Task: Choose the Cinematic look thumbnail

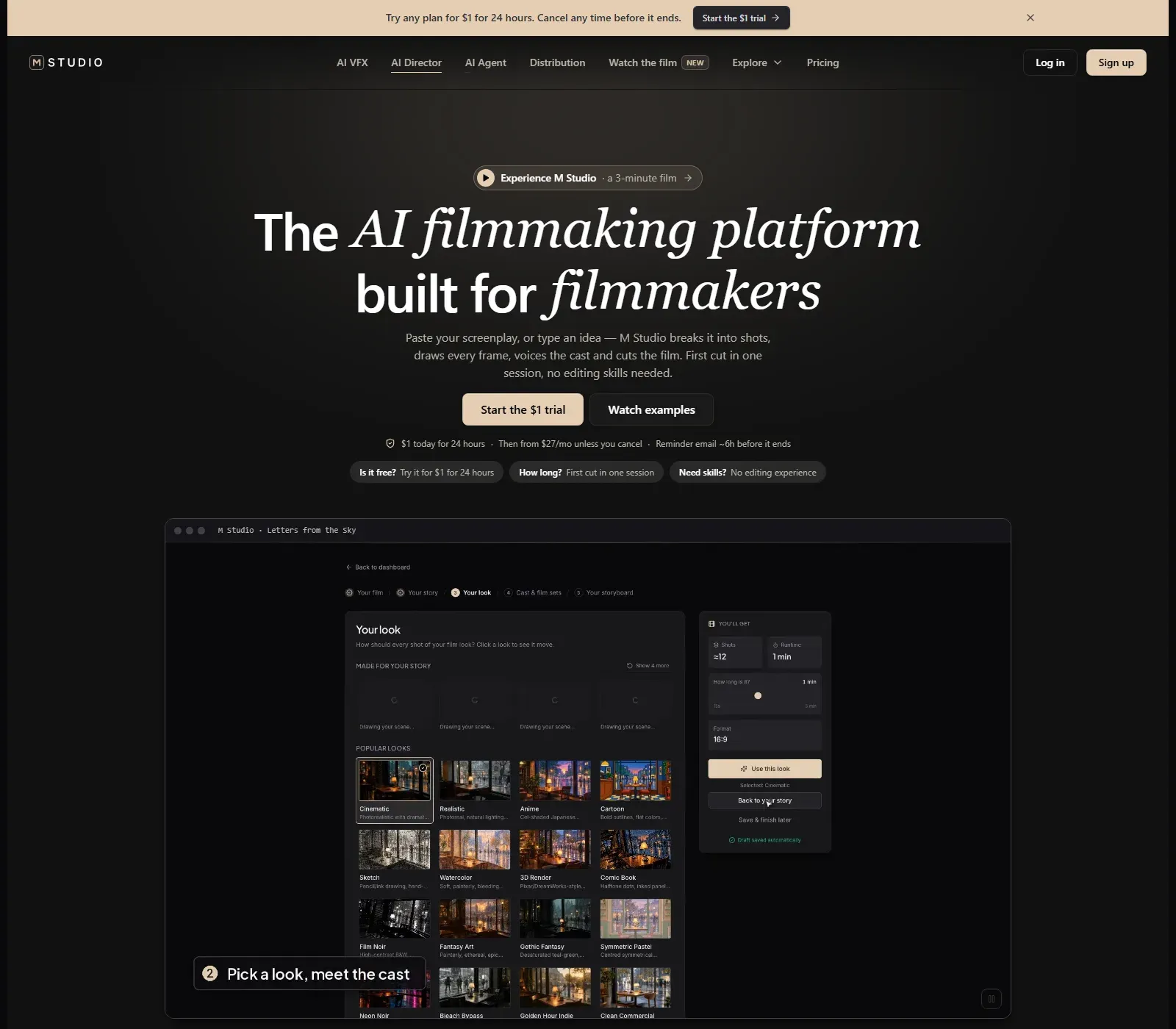Action: point(395,781)
